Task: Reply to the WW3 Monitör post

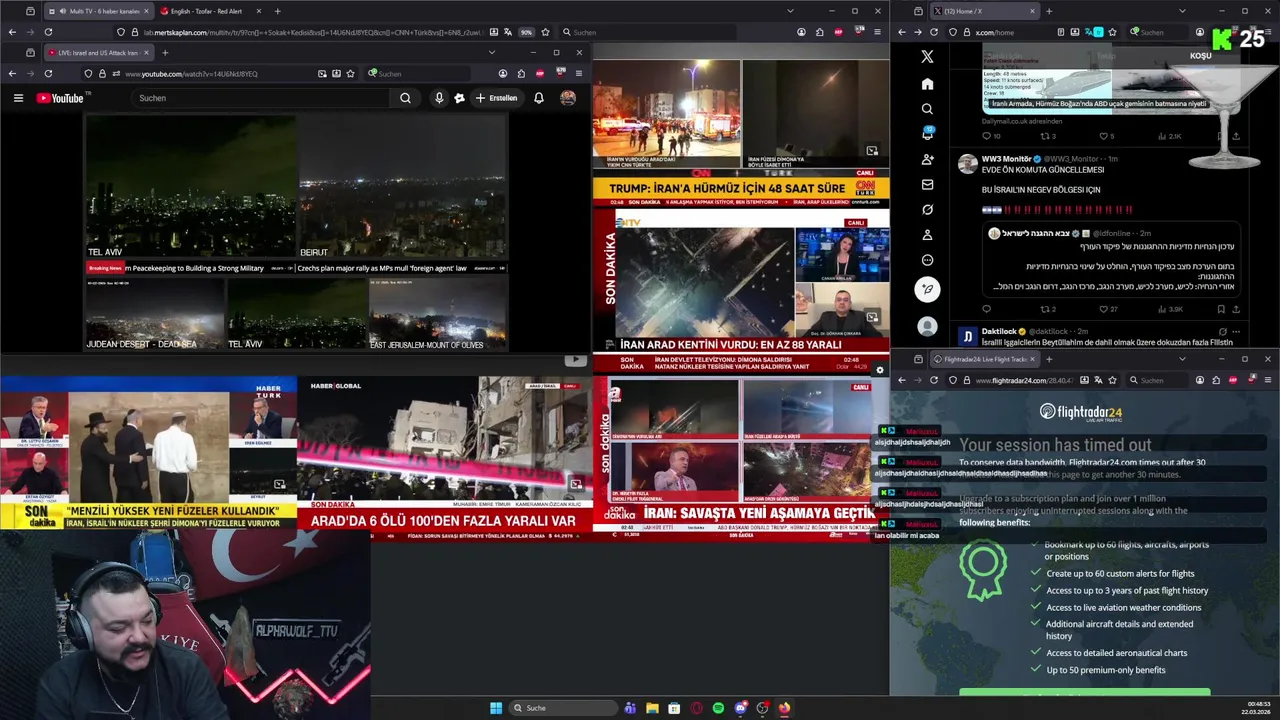Action: click(x=986, y=309)
